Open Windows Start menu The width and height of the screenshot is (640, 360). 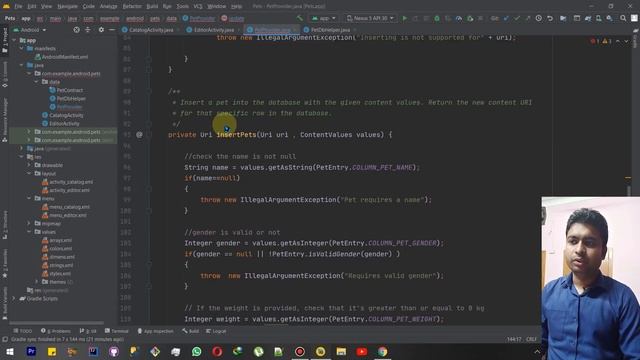[10, 351]
